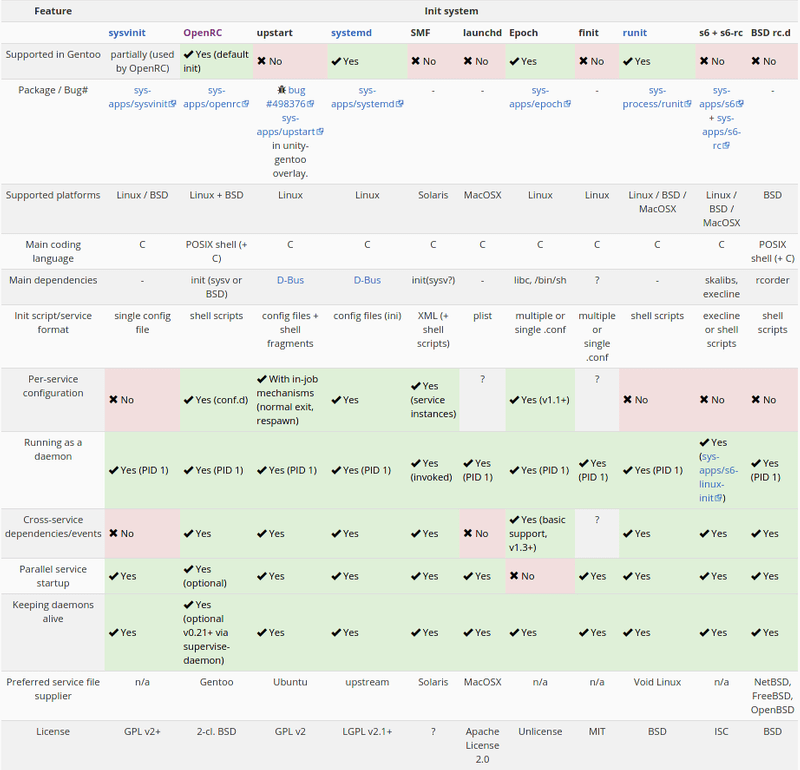800x770 pixels.
Task: Click the 'Epoch' column header
Action: pyautogui.click(x=523, y=33)
